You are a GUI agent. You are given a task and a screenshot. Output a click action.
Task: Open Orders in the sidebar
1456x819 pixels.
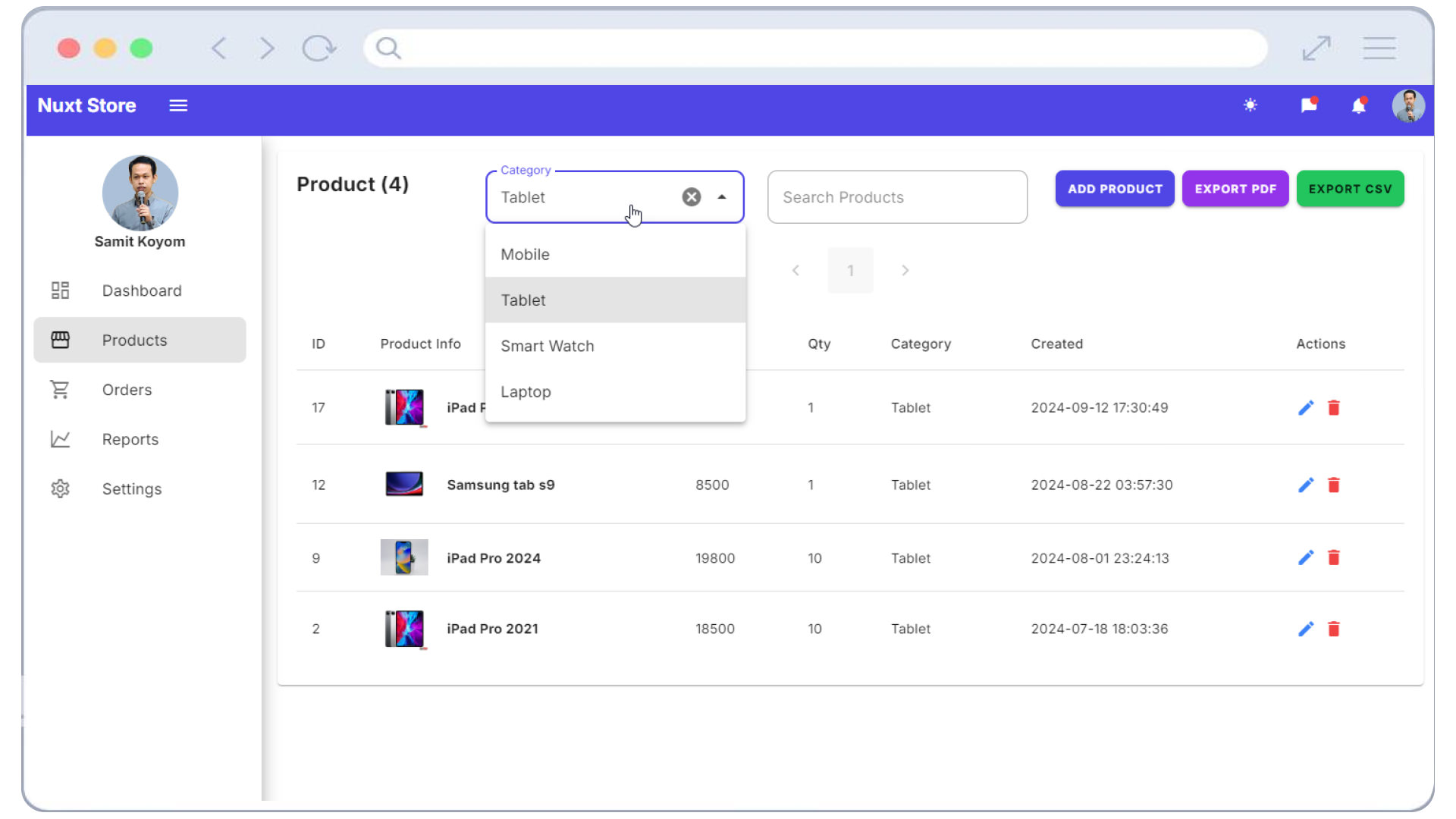point(140,390)
